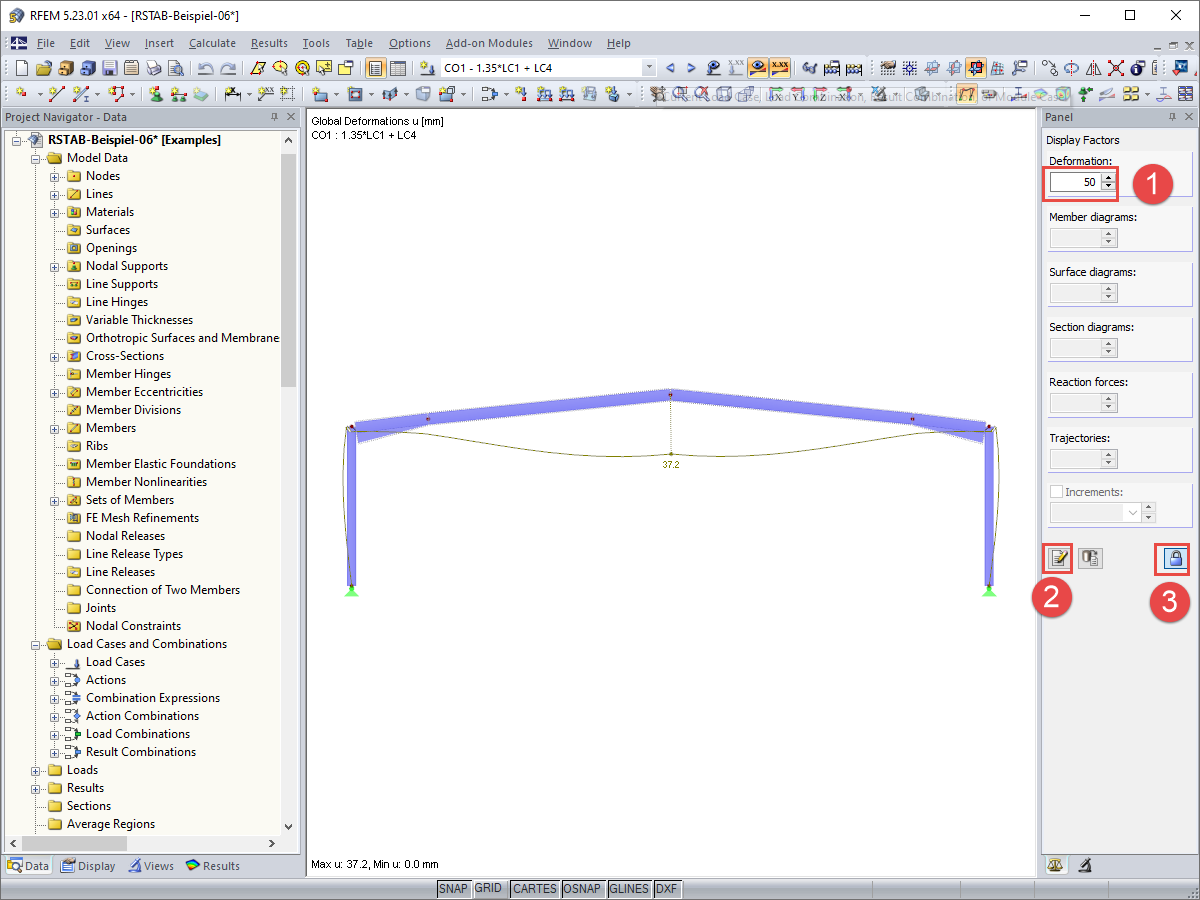Click the Info icon in the toolbar

[1137, 68]
